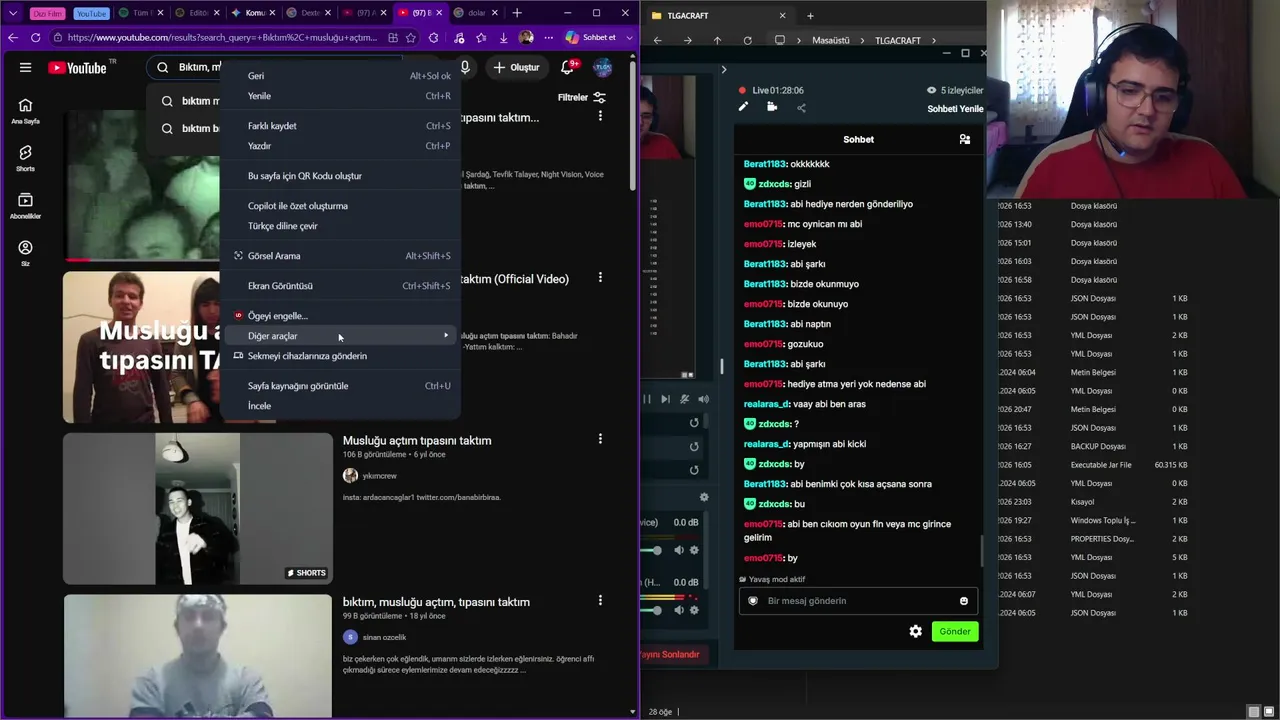Share the stream using share icon
The width and height of the screenshot is (1280, 720).
(801, 107)
